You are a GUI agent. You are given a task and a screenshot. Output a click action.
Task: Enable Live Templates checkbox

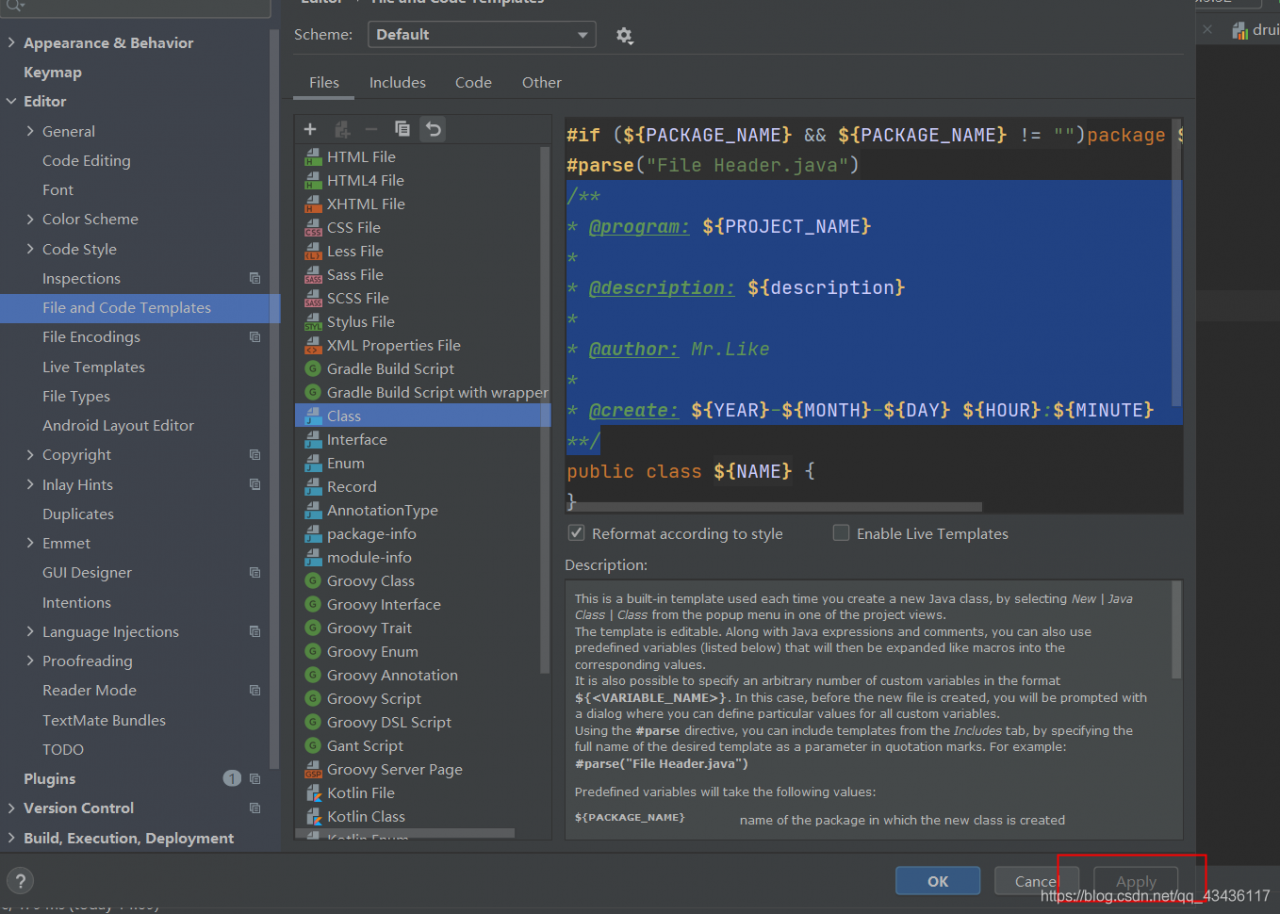click(841, 533)
